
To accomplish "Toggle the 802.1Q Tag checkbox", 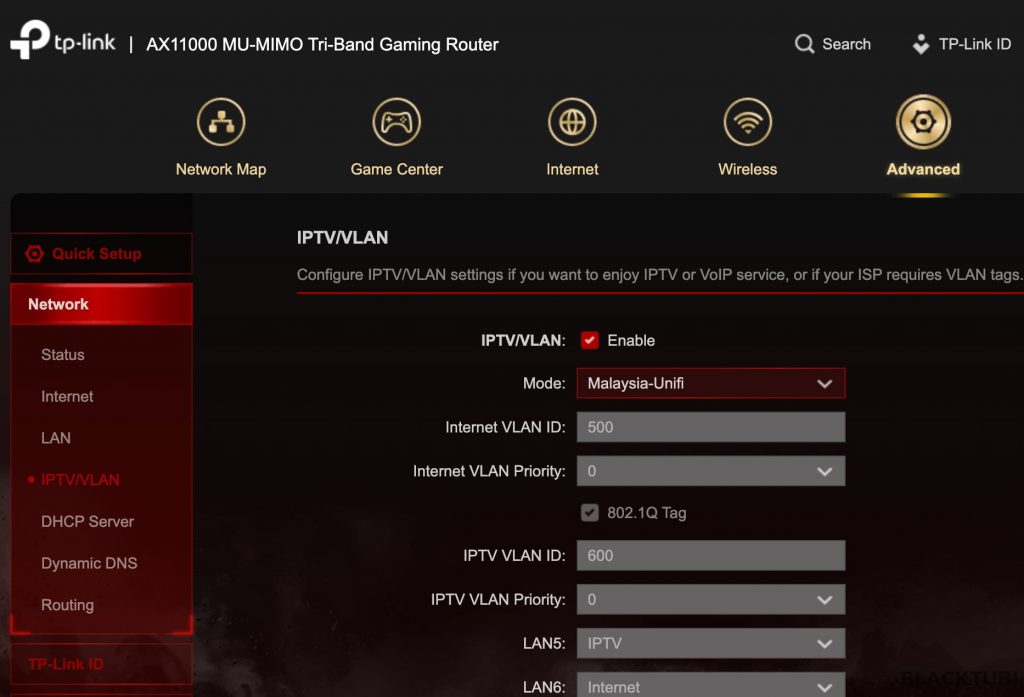I will (590, 513).
